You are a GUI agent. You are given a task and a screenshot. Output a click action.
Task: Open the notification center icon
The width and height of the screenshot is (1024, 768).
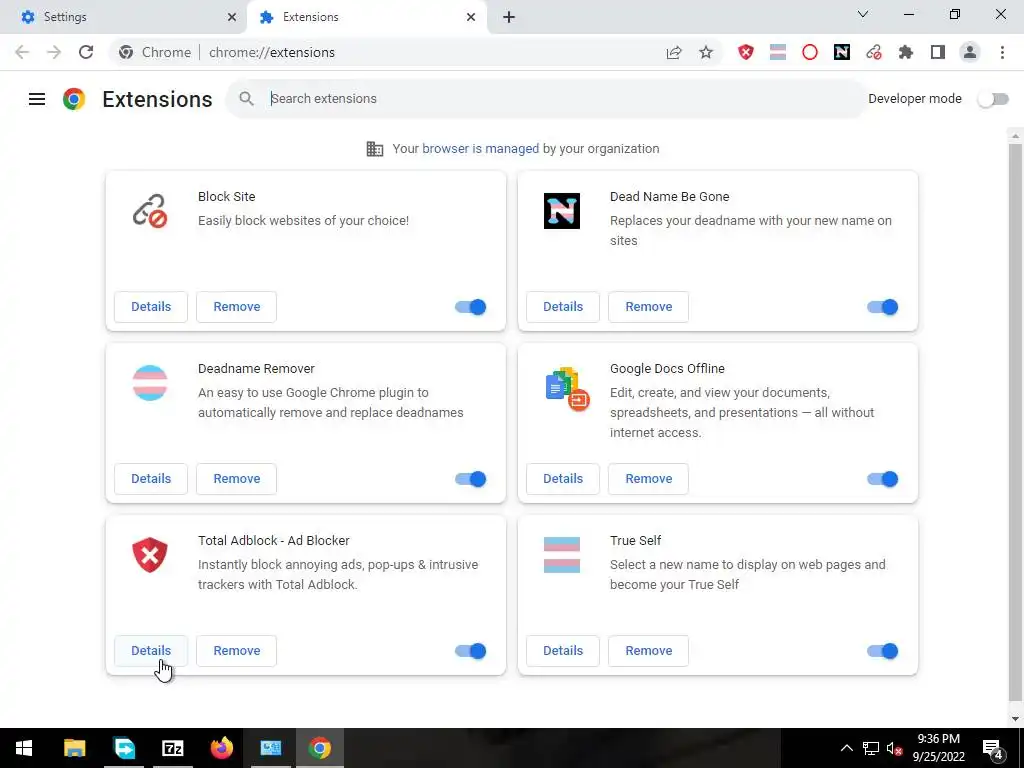point(993,748)
